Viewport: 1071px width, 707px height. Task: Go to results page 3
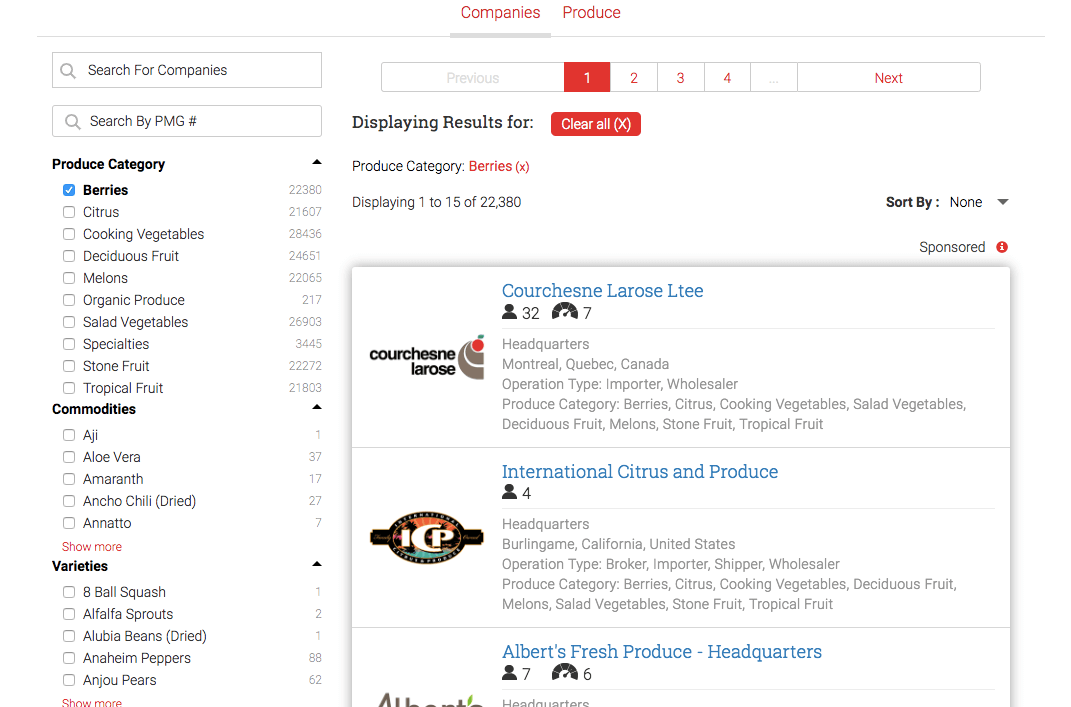click(680, 78)
